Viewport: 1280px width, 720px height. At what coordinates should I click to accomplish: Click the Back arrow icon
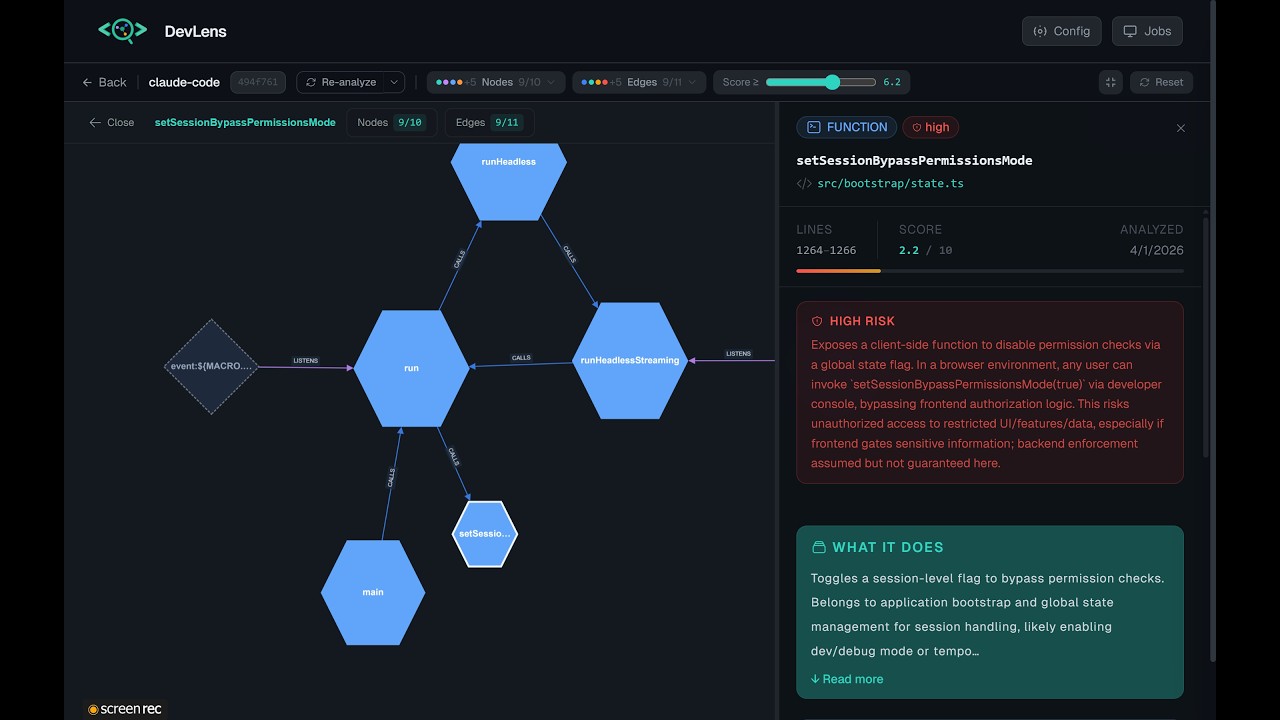click(x=87, y=82)
